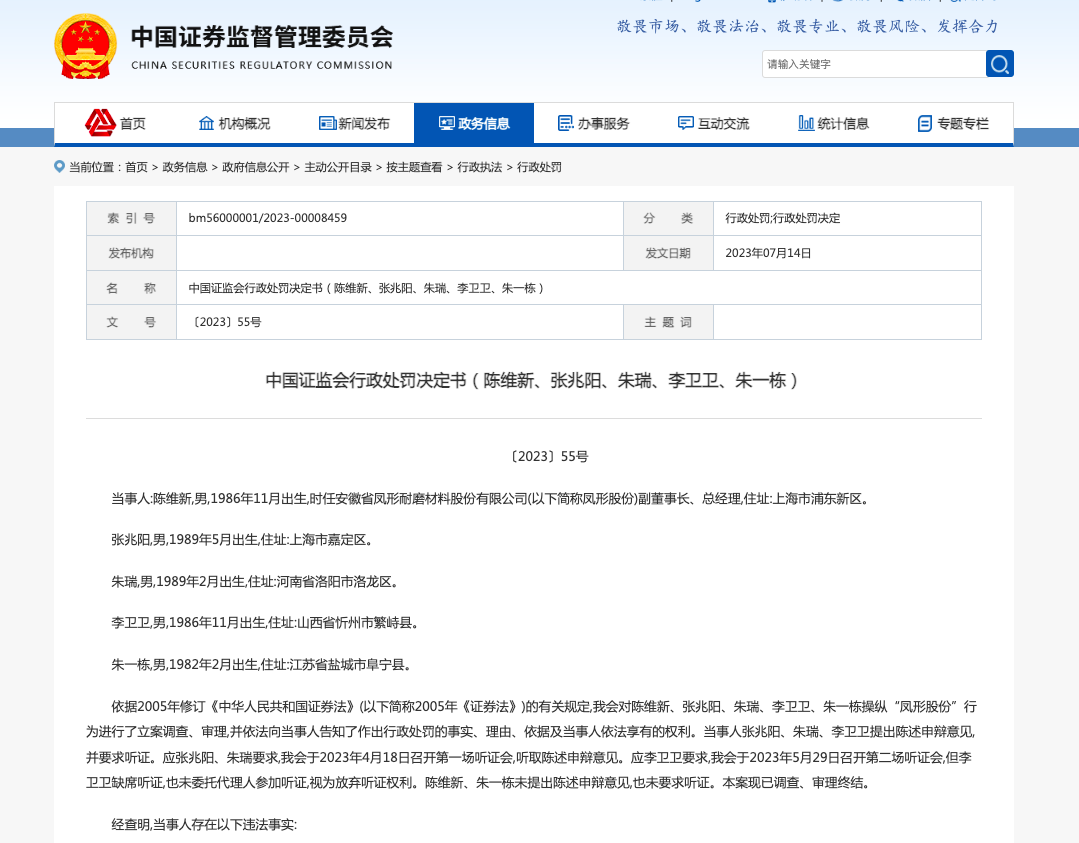The width and height of the screenshot is (1079, 843).
Task: Click the main decision title heading
Action: [532, 381]
